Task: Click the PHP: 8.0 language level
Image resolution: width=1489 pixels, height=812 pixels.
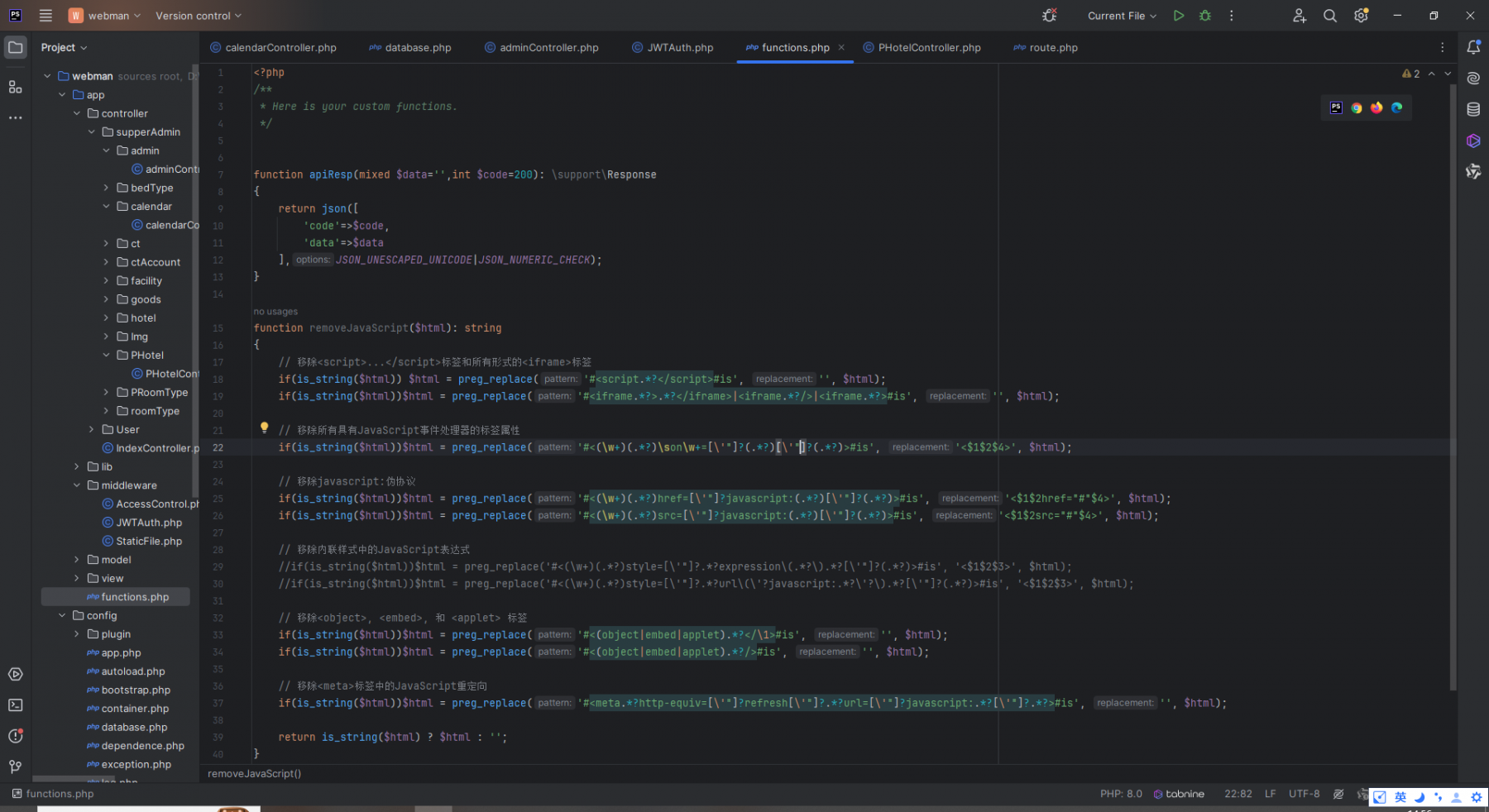Action: pos(1121,794)
